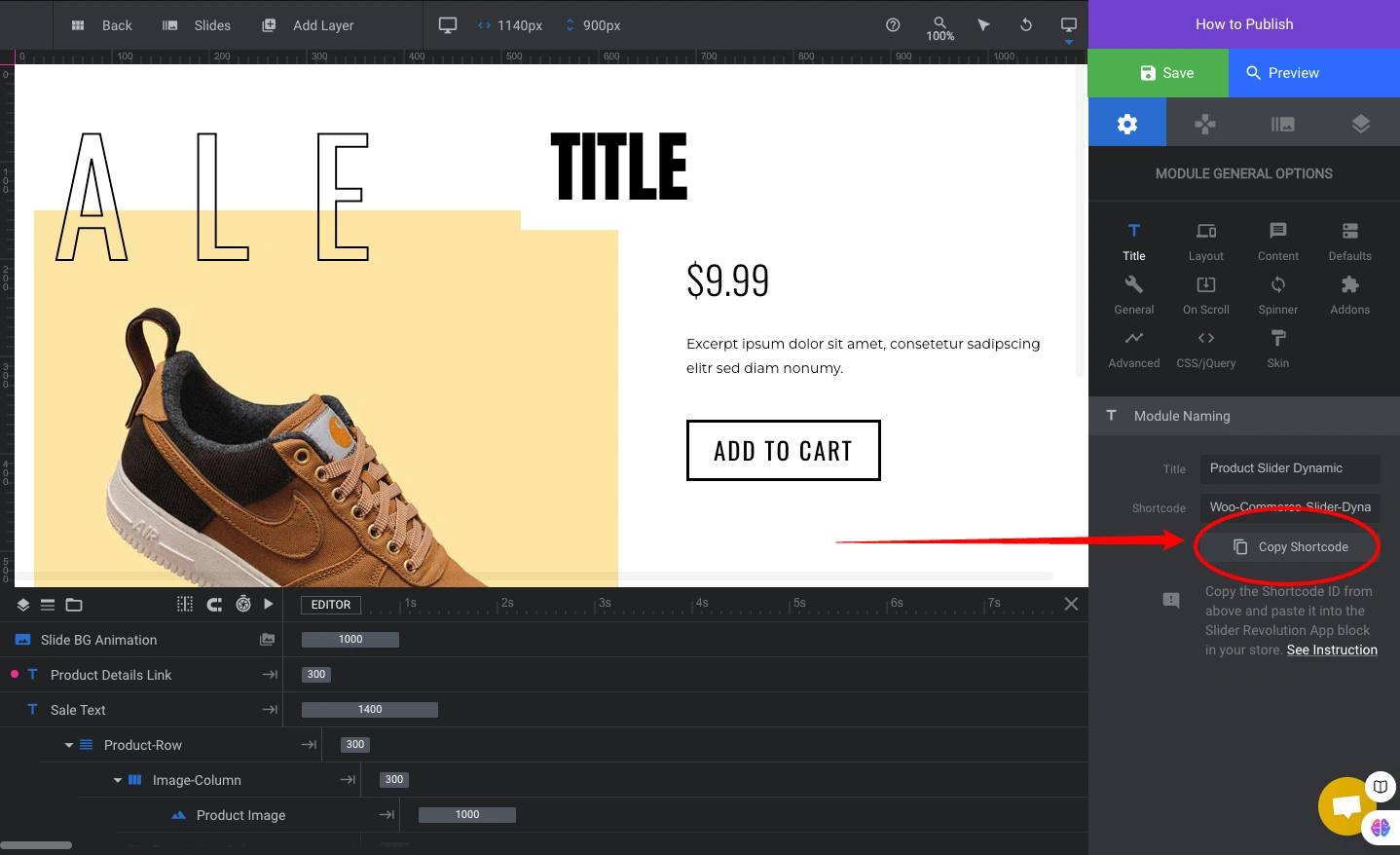
Task: Open the Content options section
Action: (x=1278, y=242)
